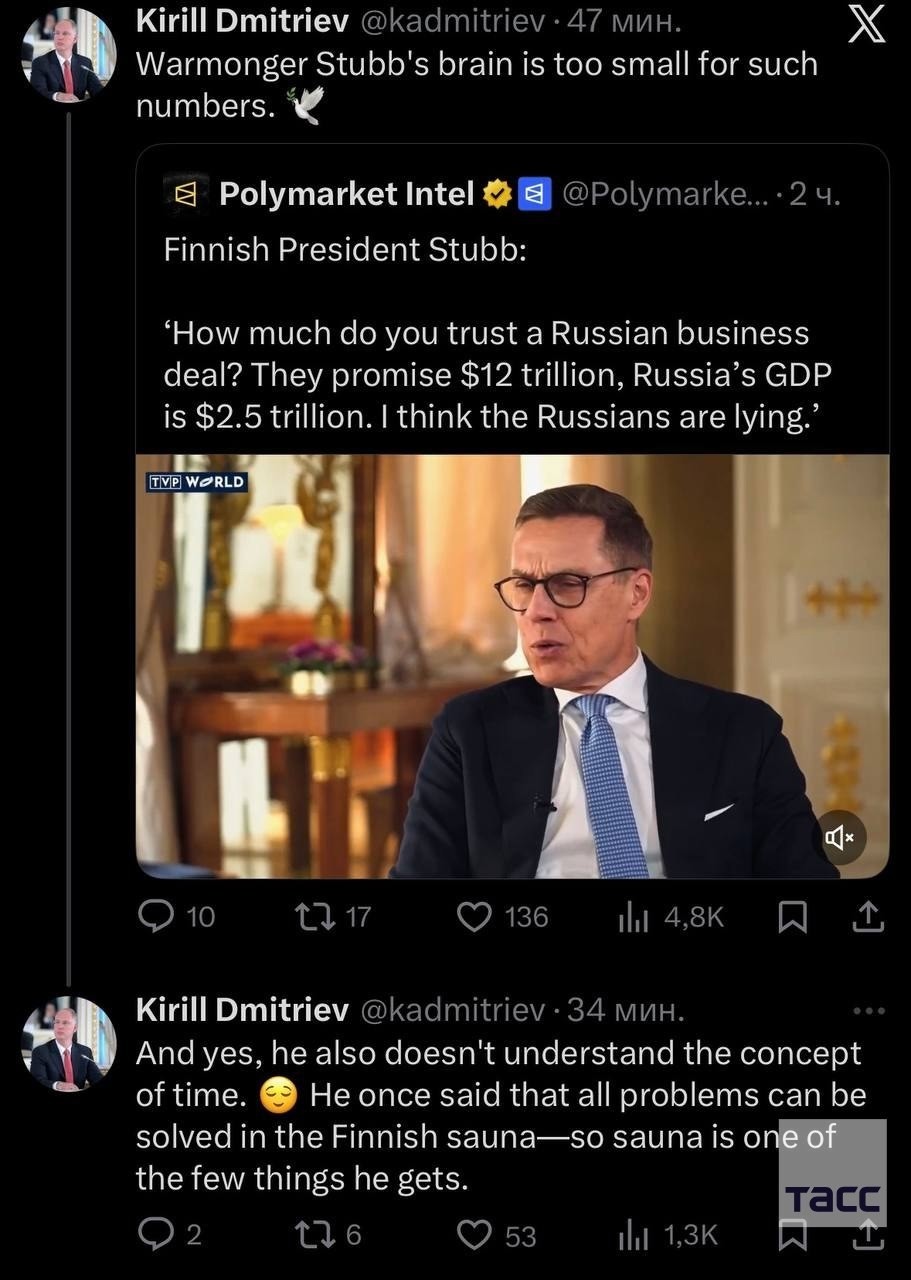
Task: Like the first tweet with 136 likes
Action: [474, 916]
